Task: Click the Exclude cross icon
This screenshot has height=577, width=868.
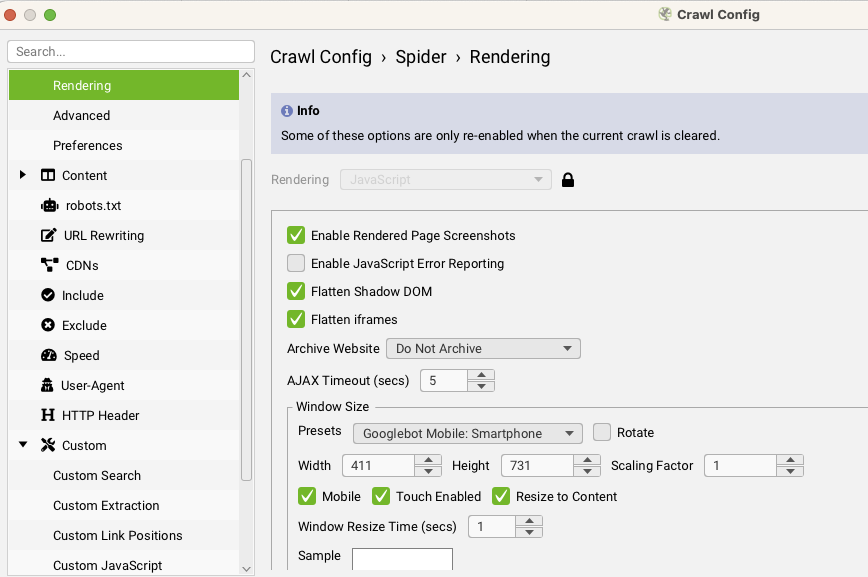Action: pyautogui.click(x=48, y=326)
